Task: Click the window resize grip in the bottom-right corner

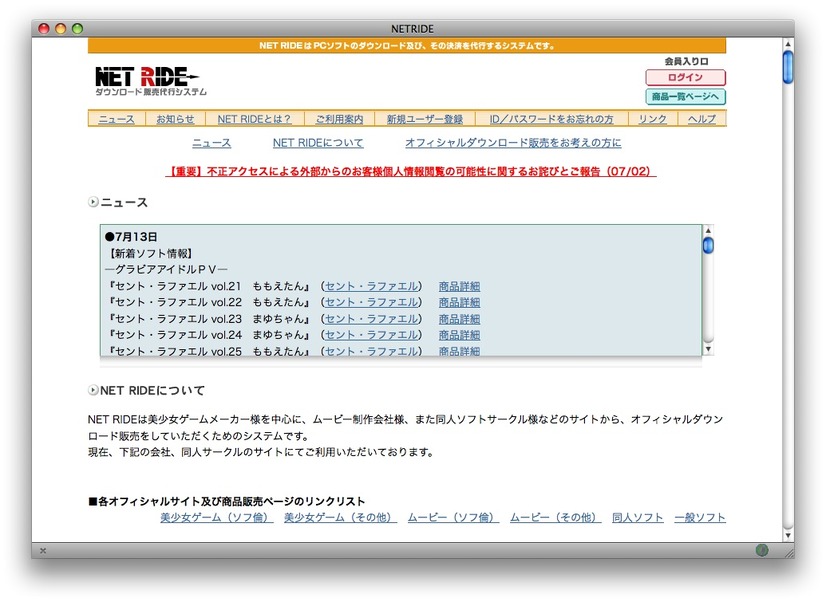Action: (789, 552)
